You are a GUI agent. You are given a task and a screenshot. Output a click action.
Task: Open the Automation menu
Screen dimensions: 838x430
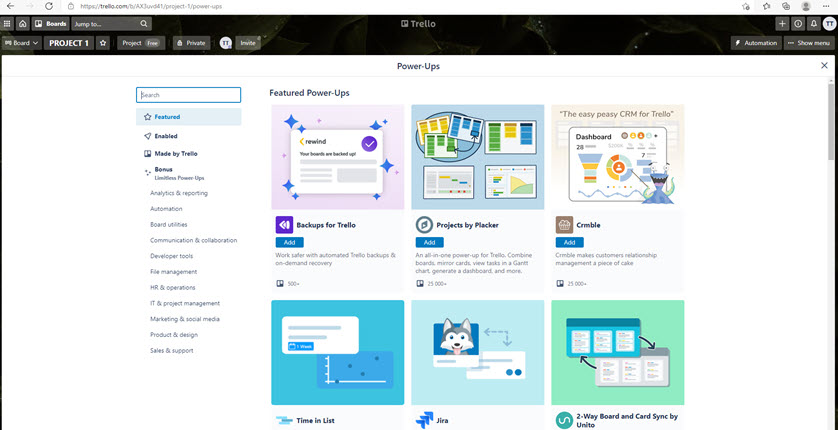point(756,43)
